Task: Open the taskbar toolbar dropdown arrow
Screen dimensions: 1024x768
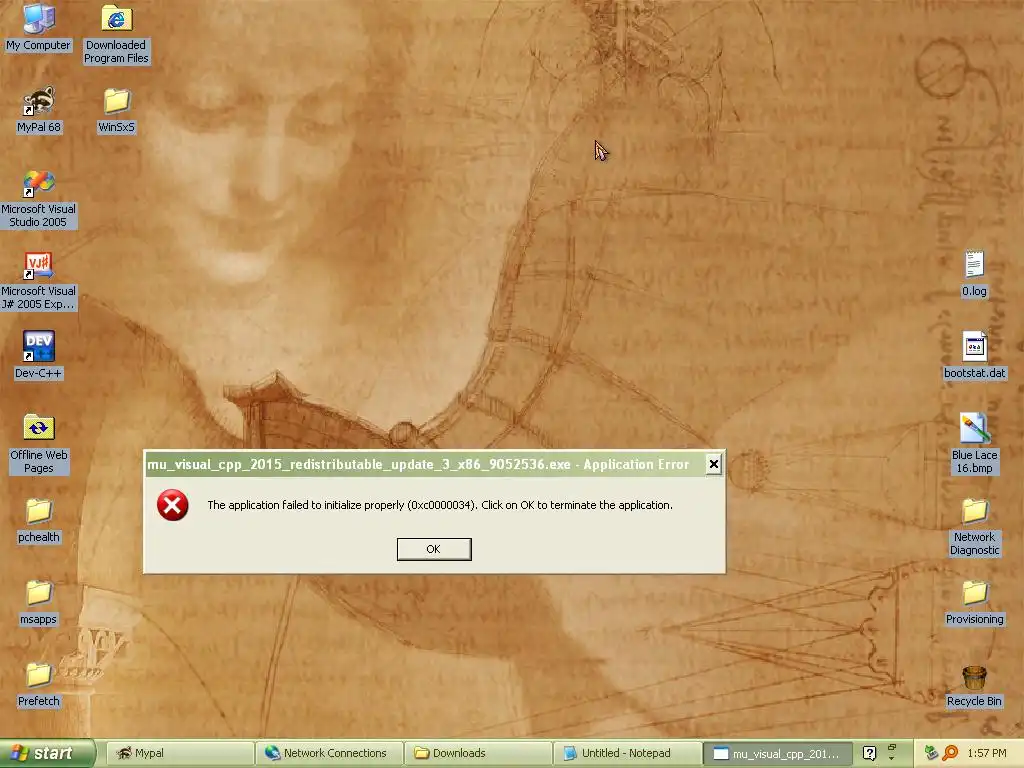Action: click(892, 759)
